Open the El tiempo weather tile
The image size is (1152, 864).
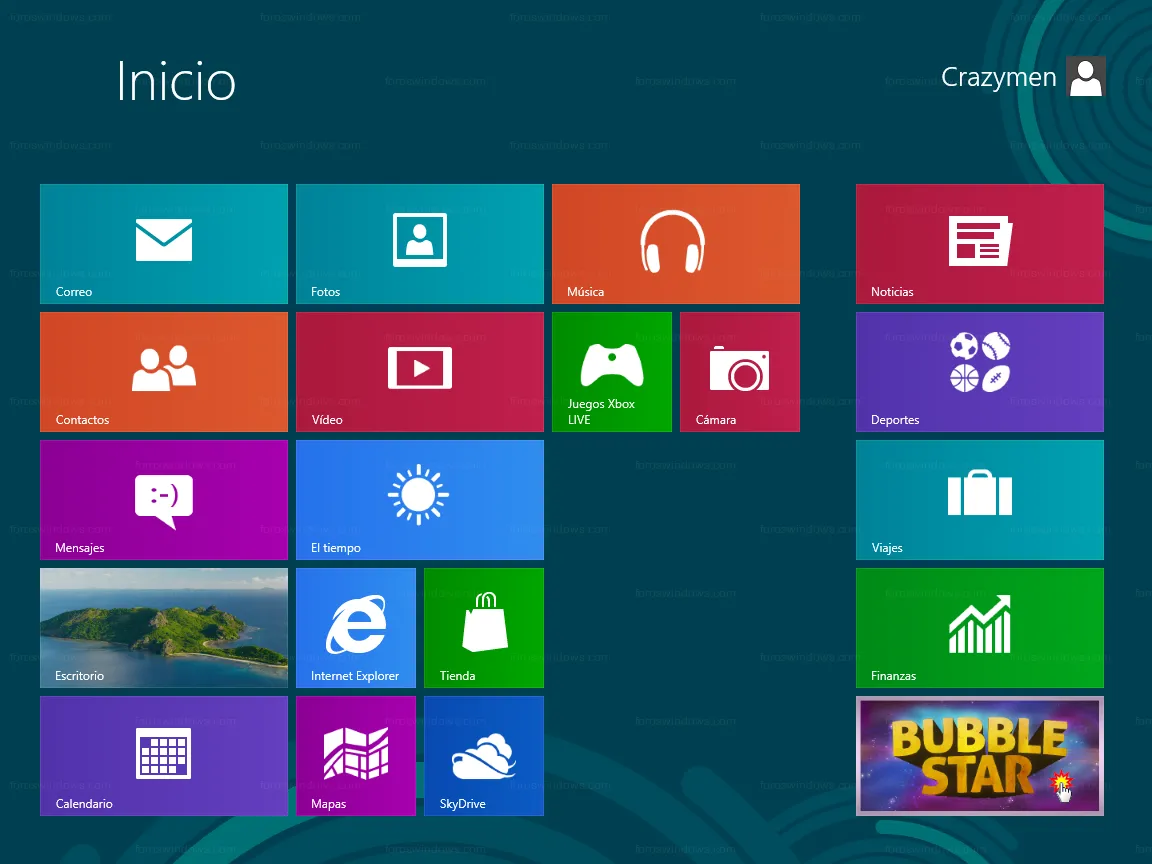[x=420, y=500]
